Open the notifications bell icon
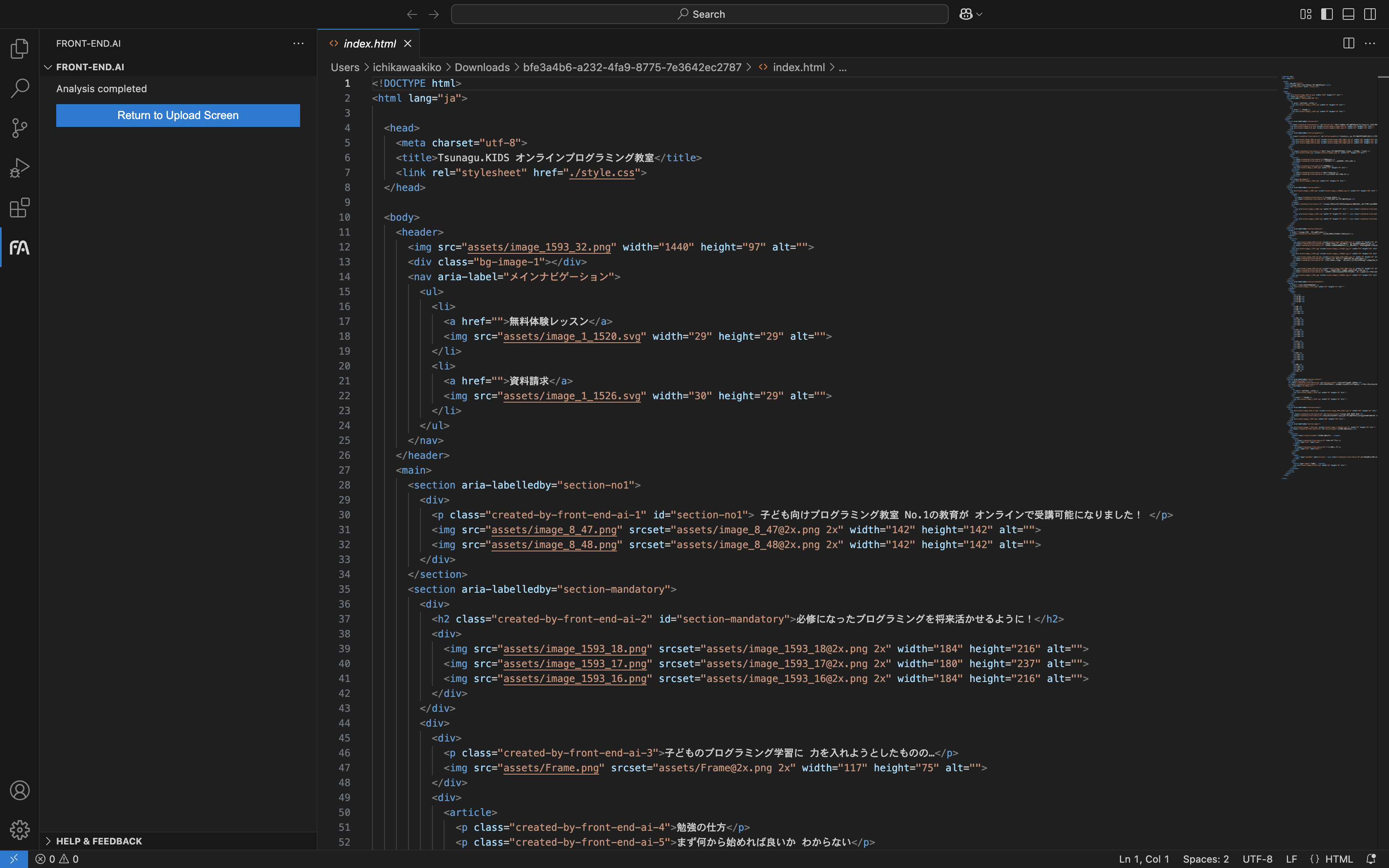 tap(1371, 859)
